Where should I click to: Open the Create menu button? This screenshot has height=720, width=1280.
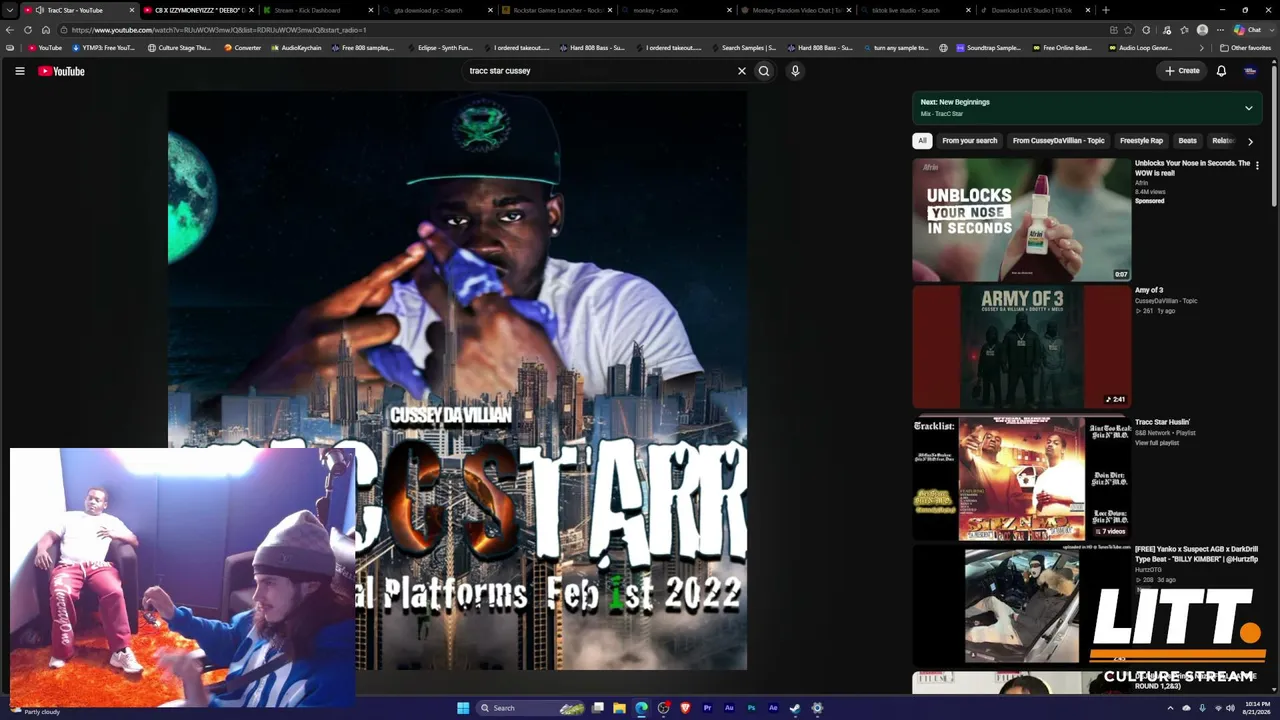tap(1182, 71)
